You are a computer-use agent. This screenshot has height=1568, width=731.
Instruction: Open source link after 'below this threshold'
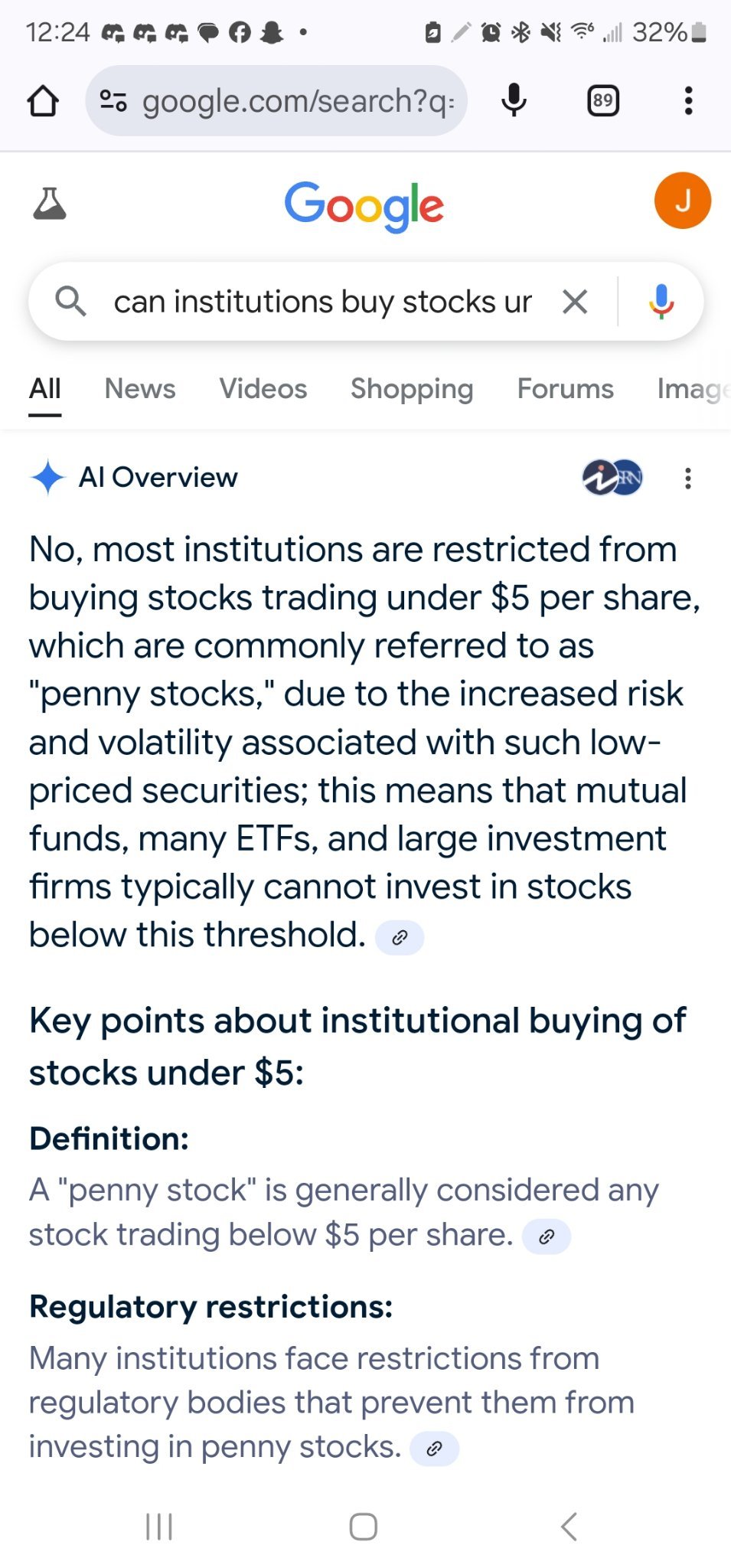point(400,937)
